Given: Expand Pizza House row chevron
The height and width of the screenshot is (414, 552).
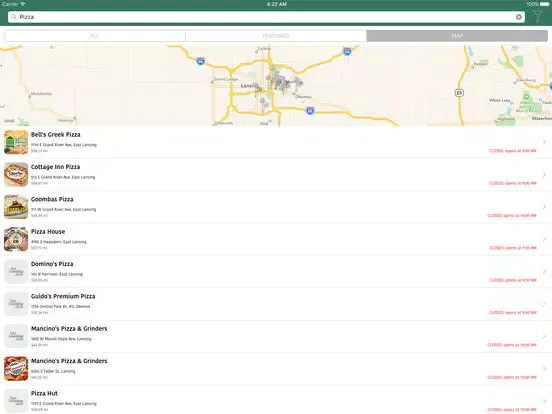Looking at the screenshot, I should tap(544, 239).
